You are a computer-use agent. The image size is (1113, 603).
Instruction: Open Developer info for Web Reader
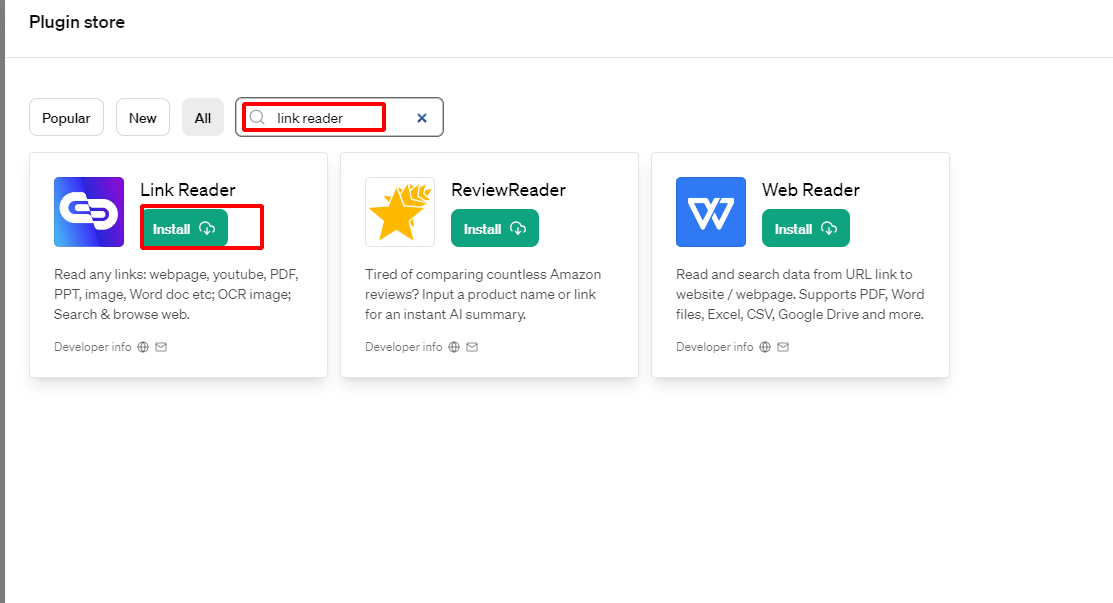714,346
